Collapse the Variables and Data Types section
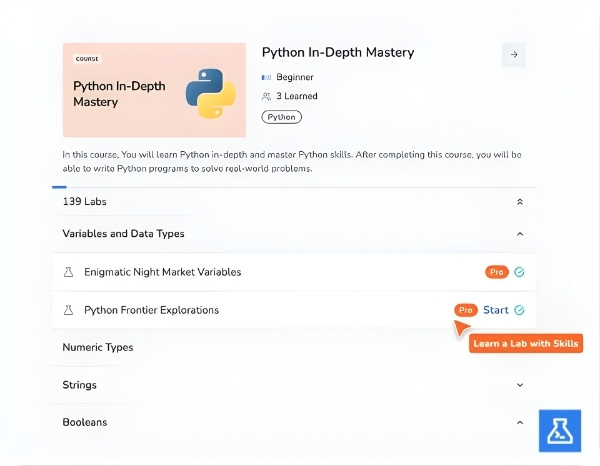 pyautogui.click(x=520, y=234)
